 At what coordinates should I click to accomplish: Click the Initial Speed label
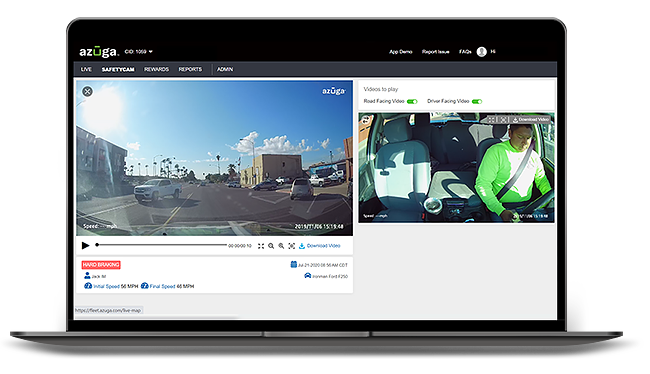(x=107, y=287)
